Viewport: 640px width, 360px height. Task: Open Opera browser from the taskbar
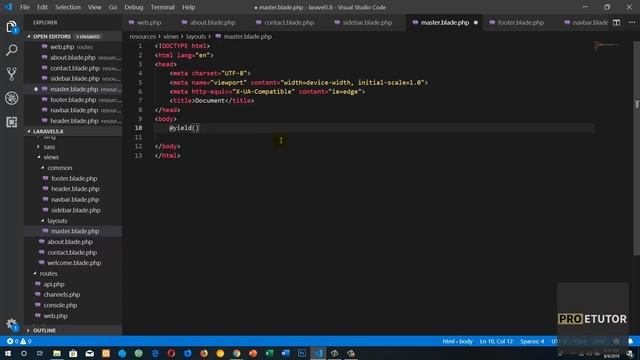pyautogui.click(x=171, y=353)
